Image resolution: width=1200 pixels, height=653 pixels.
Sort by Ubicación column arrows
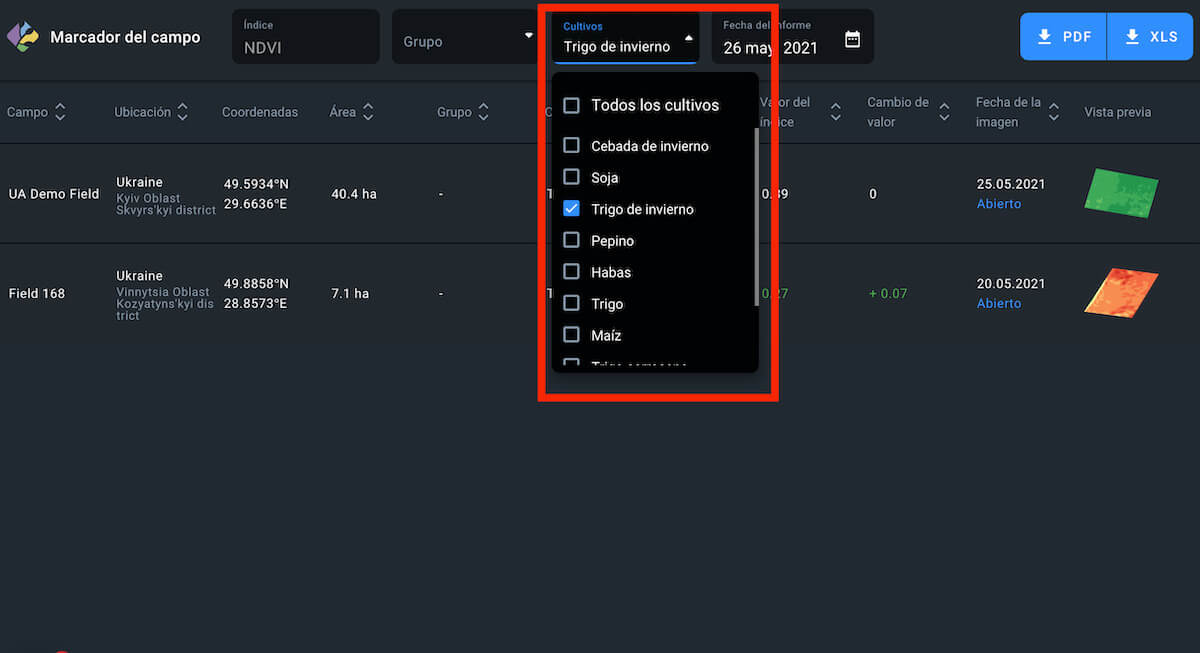click(x=182, y=112)
